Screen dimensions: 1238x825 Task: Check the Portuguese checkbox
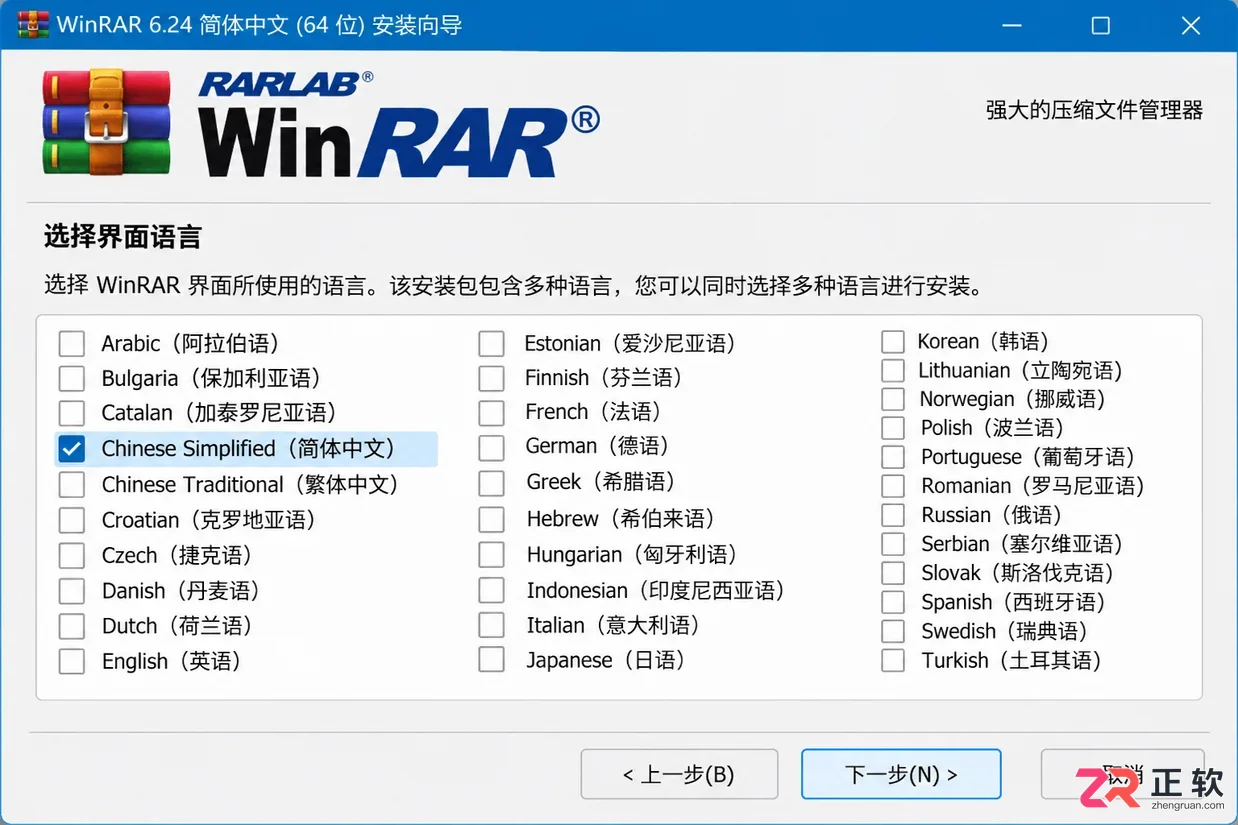coord(893,458)
